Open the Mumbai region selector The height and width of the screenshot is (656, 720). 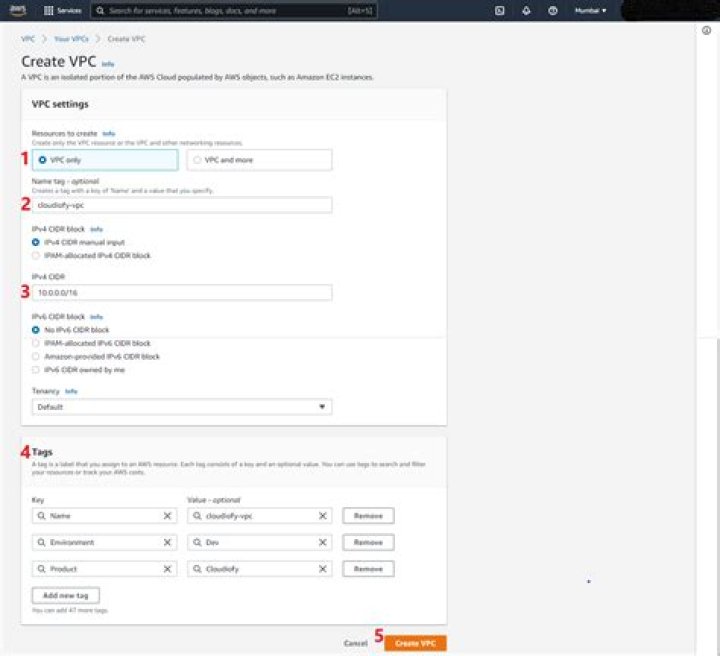(x=590, y=10)
